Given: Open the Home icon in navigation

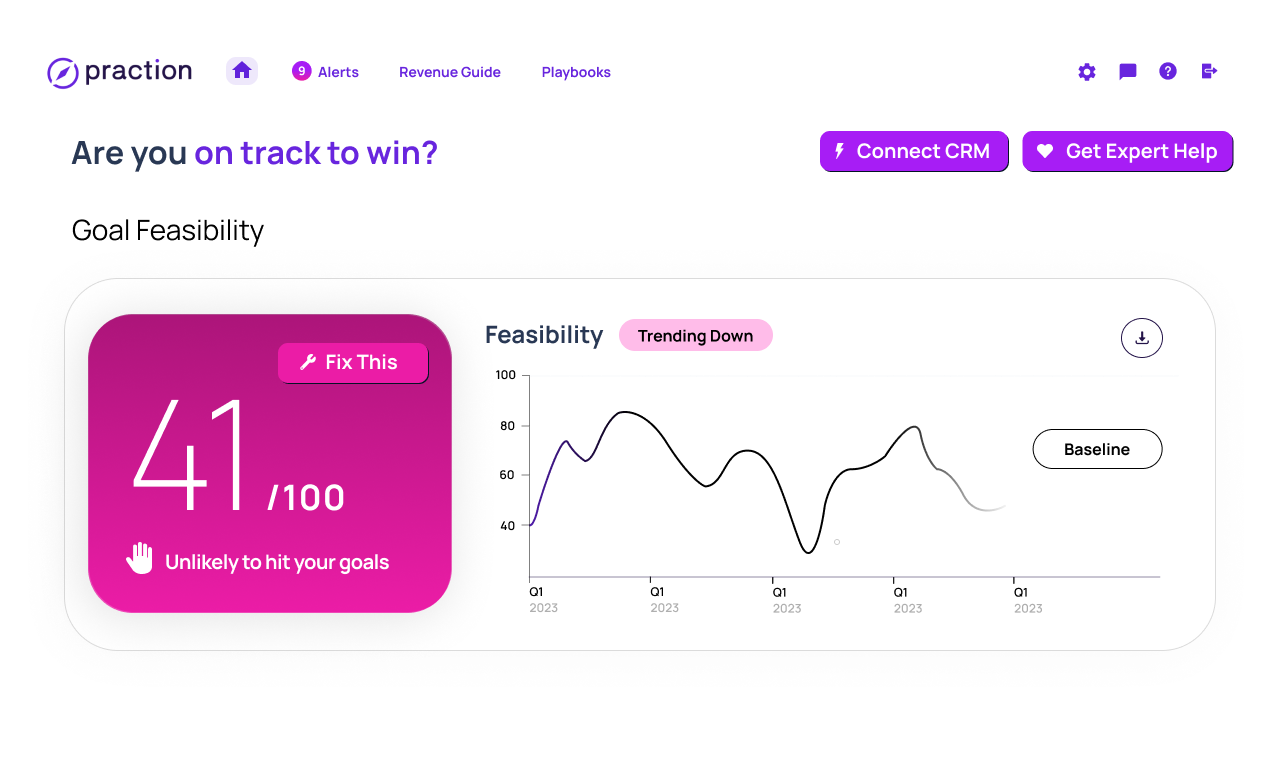Looking at the screenshot, I should [242, 71].
